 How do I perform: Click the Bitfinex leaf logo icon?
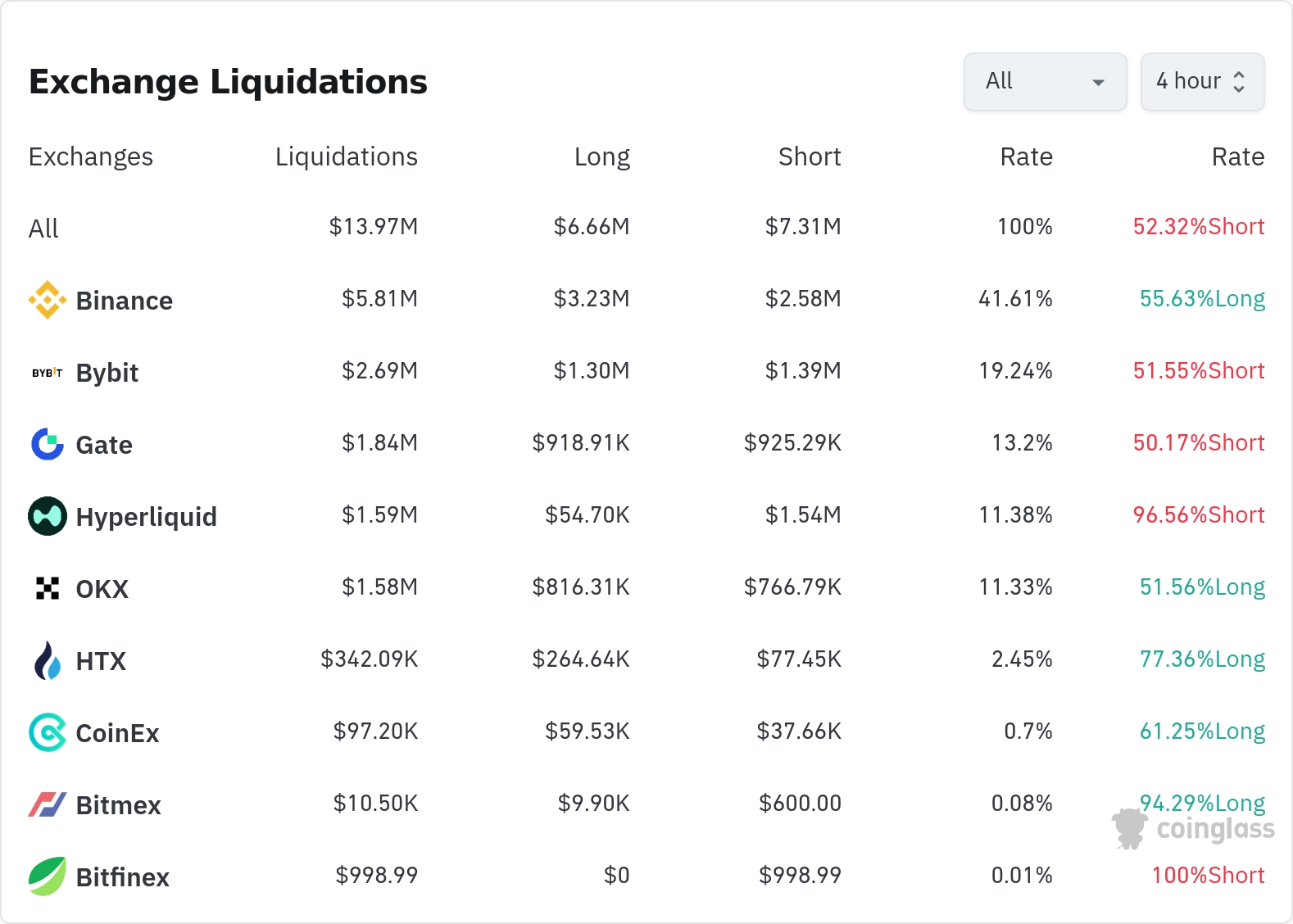tap(48, 876)
